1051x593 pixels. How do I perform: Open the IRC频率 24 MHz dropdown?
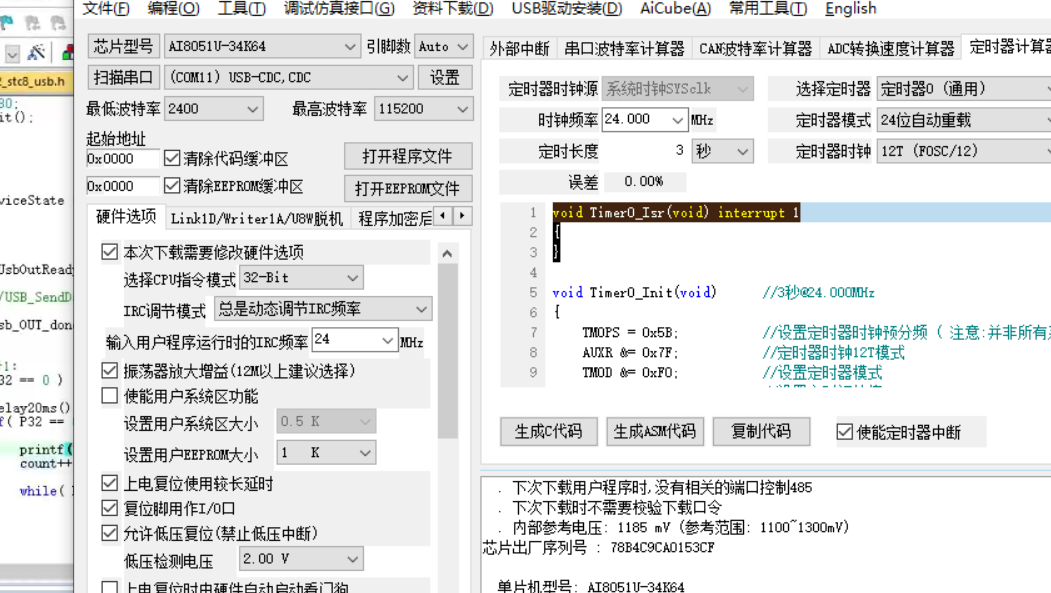click(x=355, y=340)
